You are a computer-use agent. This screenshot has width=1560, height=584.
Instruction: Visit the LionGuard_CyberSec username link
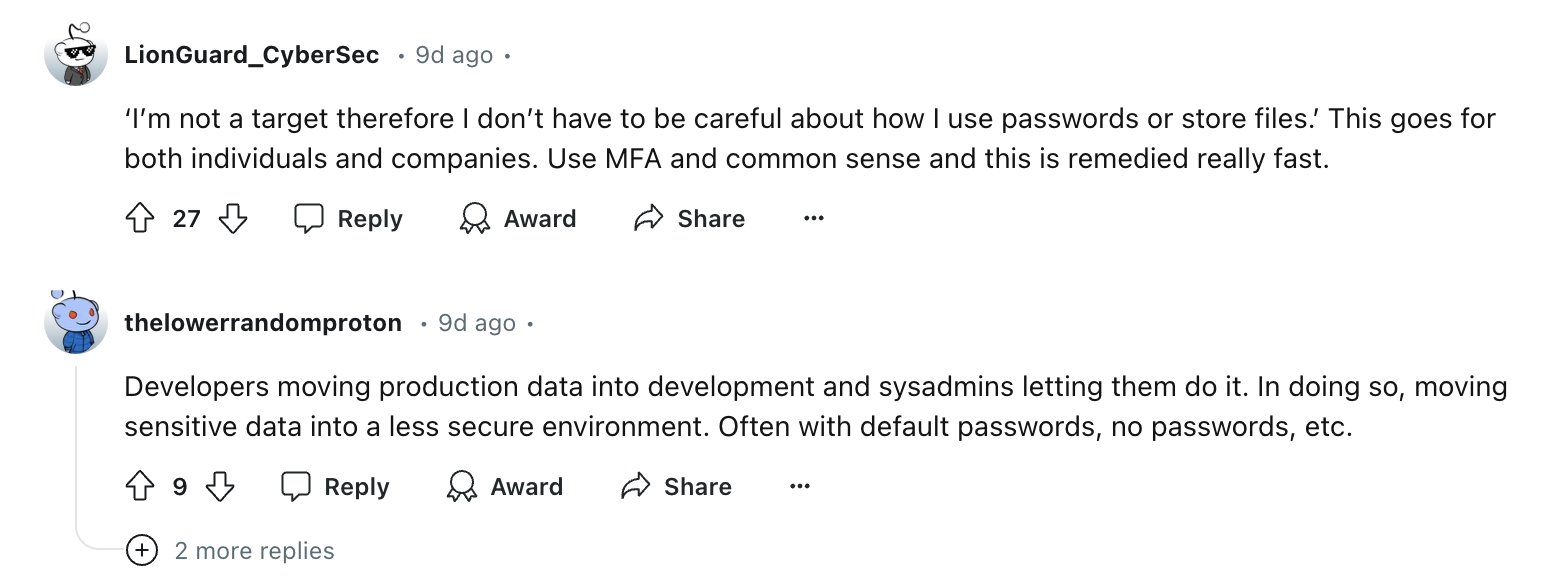252,55
